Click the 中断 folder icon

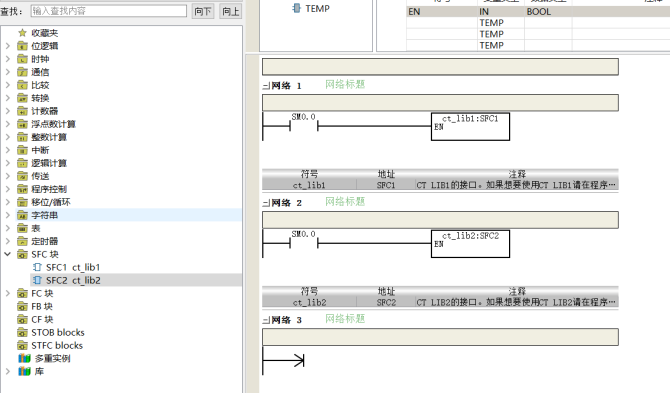(x=22, y=150)
